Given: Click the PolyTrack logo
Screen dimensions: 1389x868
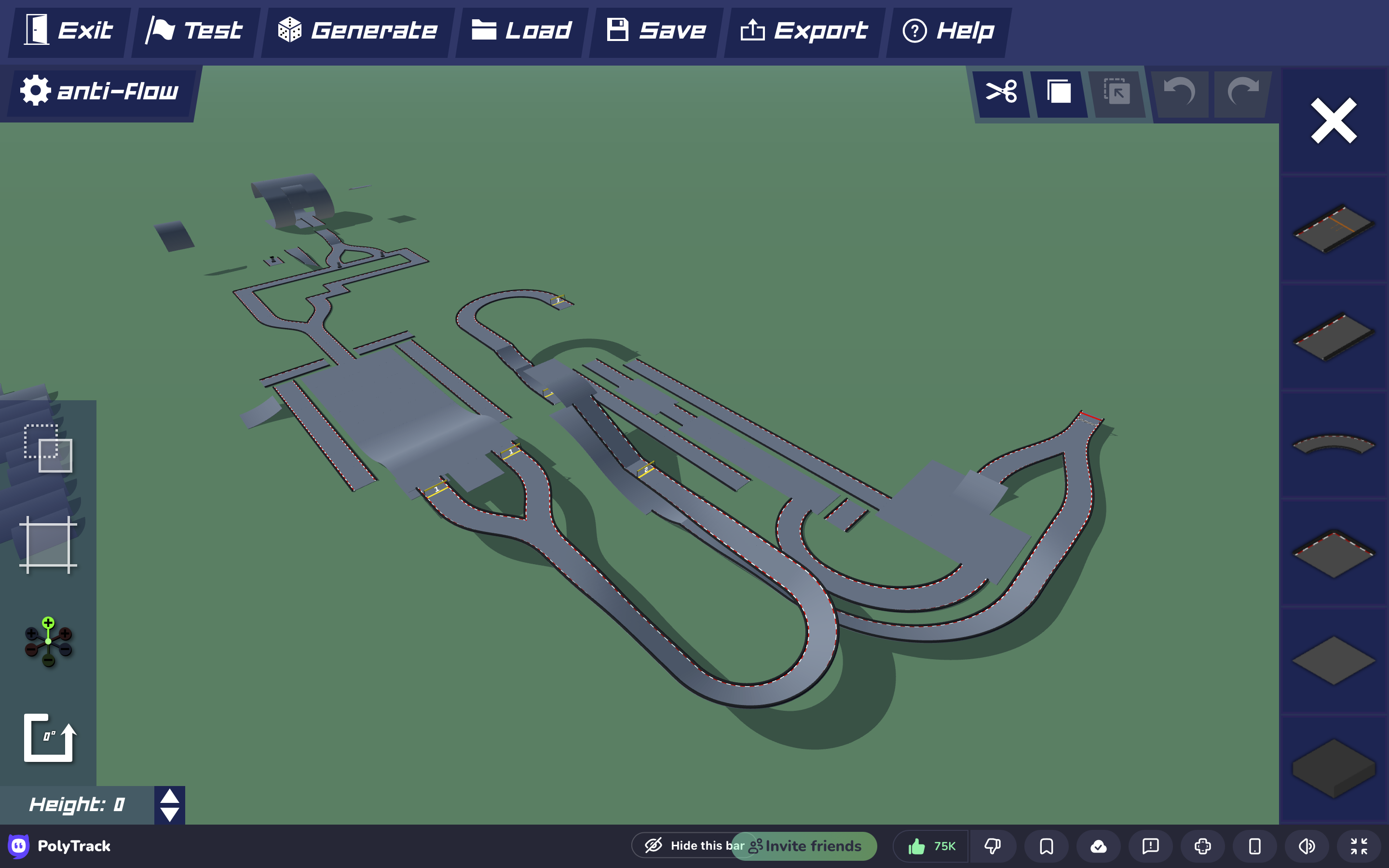Looking at the screenshot, I should (59, 846).
